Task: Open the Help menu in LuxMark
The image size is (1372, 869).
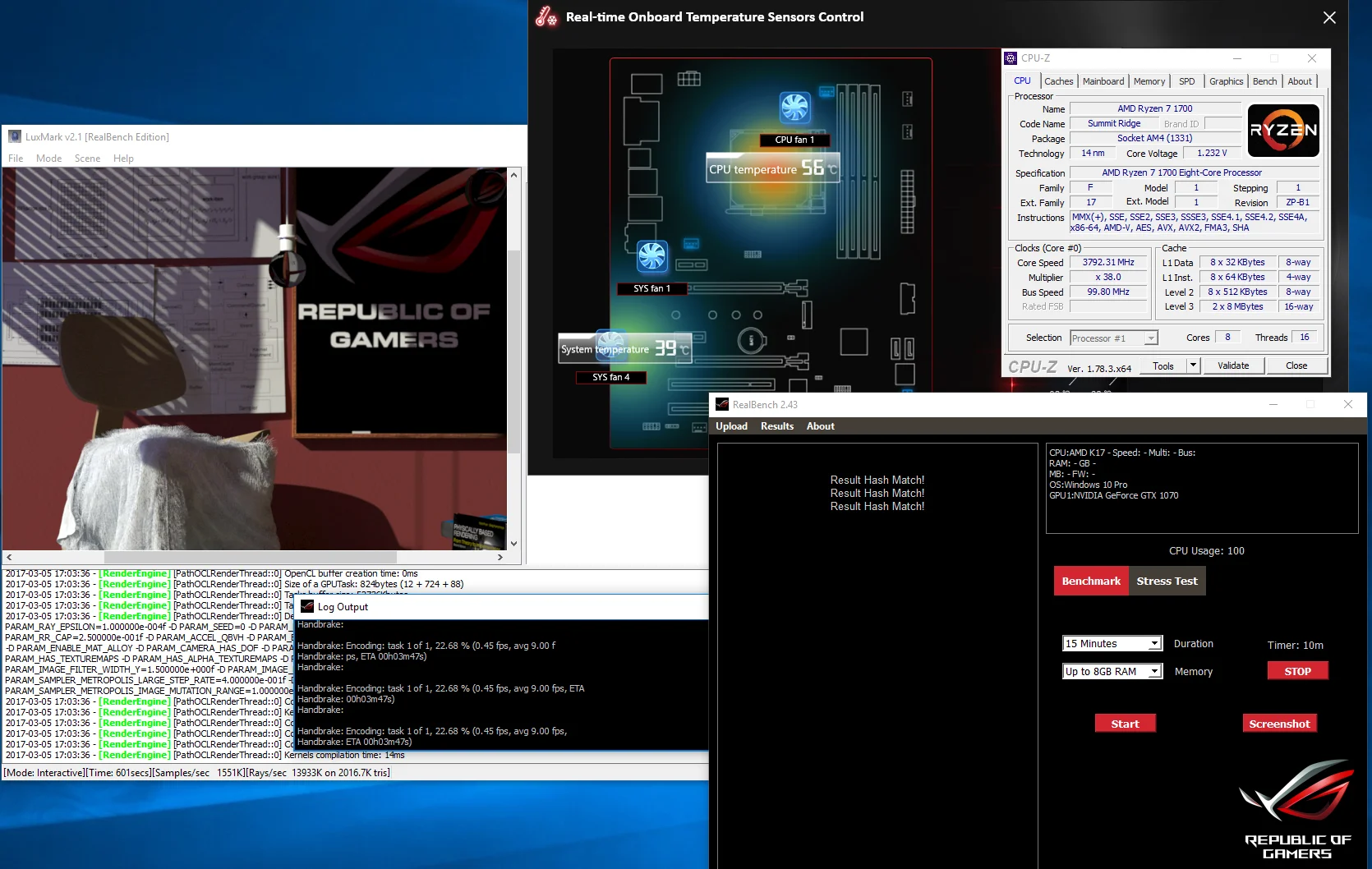Action: (123, 159)
